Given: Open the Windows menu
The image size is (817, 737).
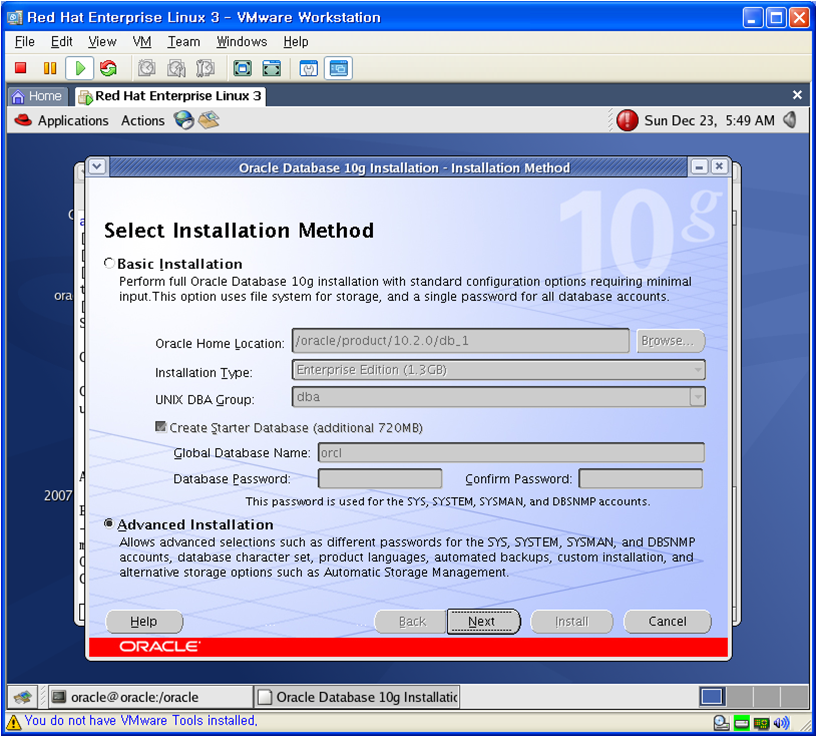Looking at the screenshot, I should point(242,42).
